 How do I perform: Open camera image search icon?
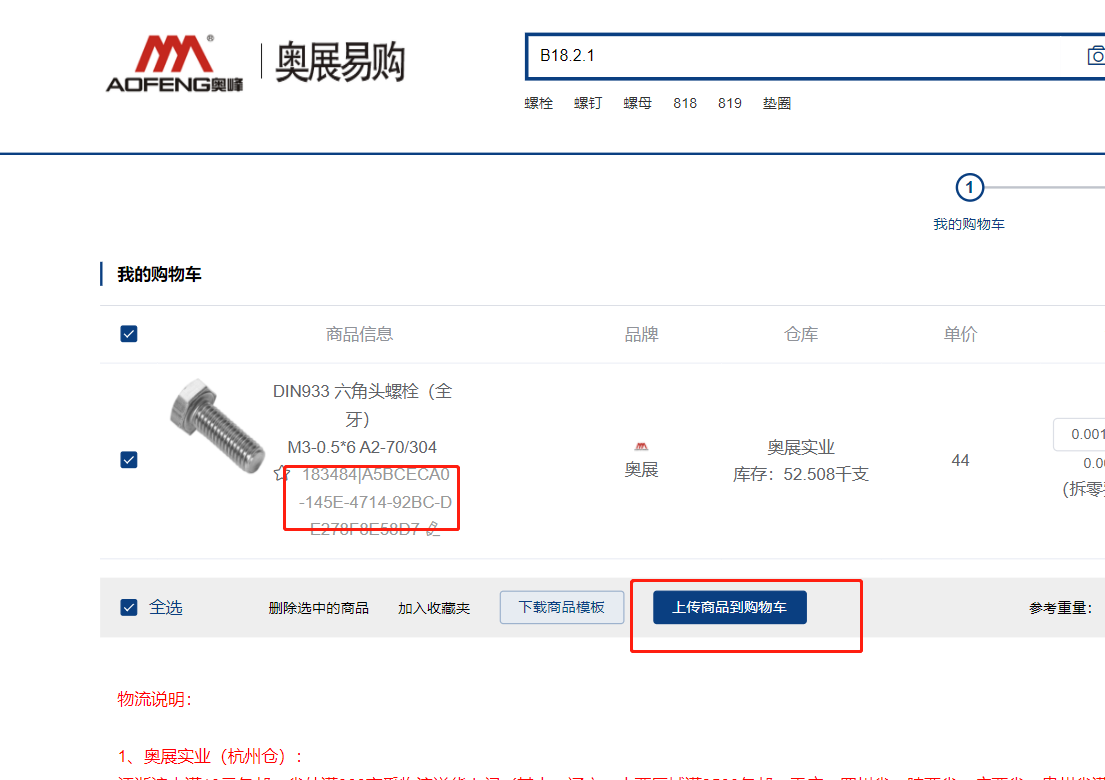[x=1096, y=56]
